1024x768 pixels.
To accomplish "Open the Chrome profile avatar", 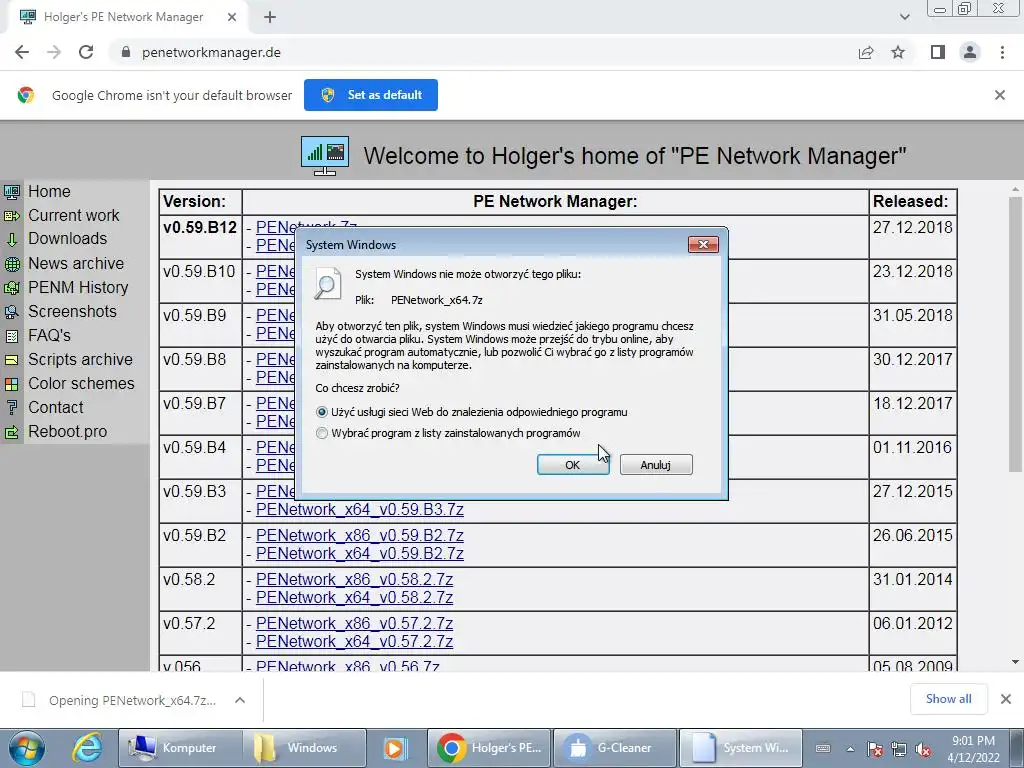I will point(970,52).
